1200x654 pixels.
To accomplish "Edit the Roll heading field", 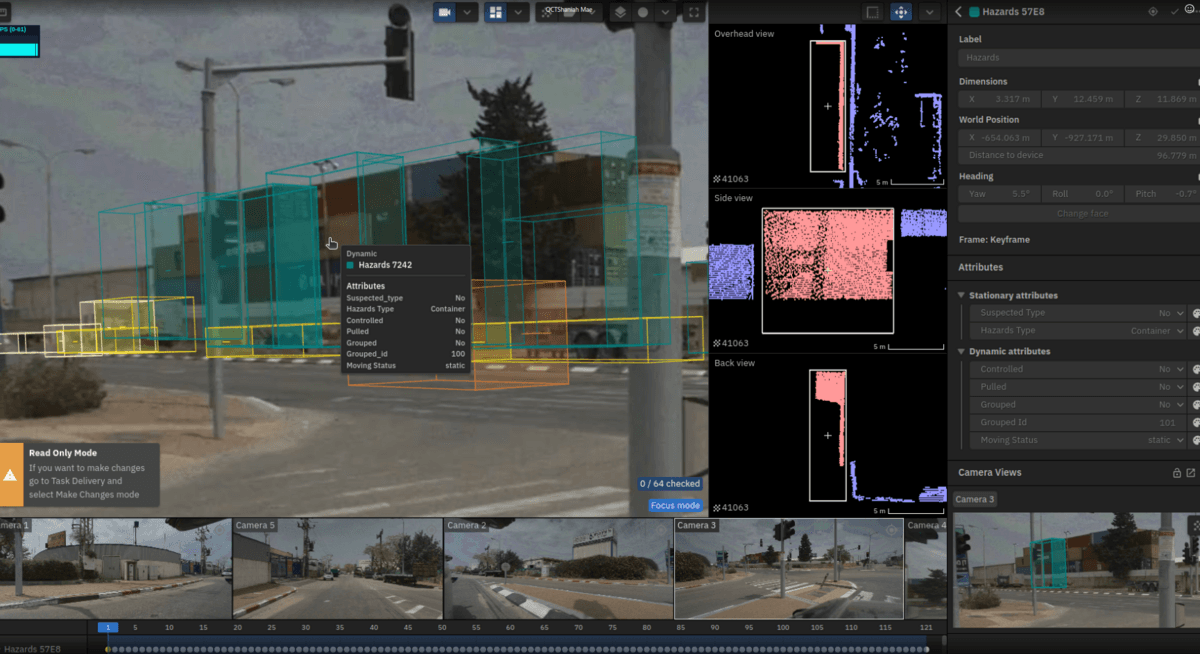I will [1085, 194].
